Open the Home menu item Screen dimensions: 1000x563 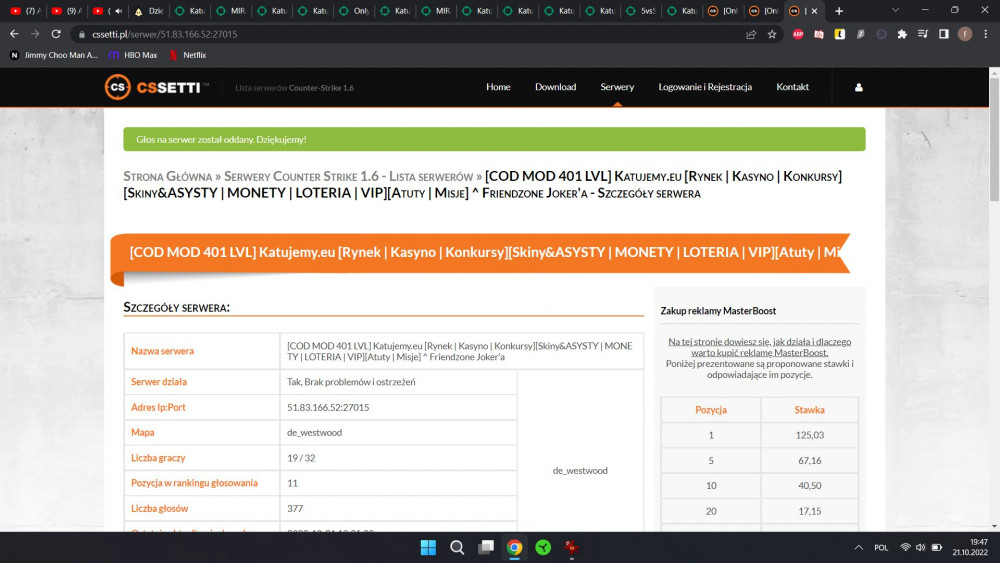498,87
